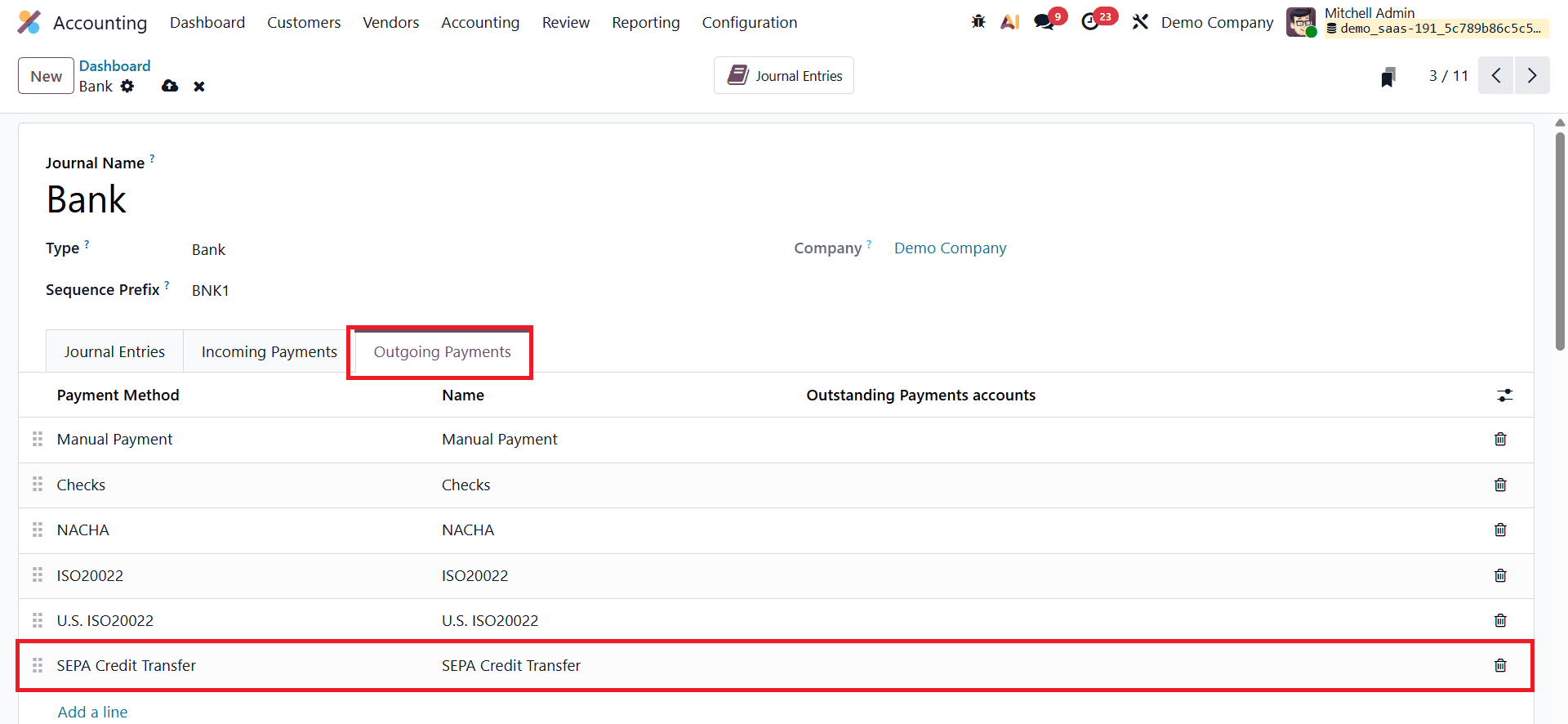Open Bank record gear actions menu
The height and width of the screenshot is (724, 1568).
coord(127,86)
